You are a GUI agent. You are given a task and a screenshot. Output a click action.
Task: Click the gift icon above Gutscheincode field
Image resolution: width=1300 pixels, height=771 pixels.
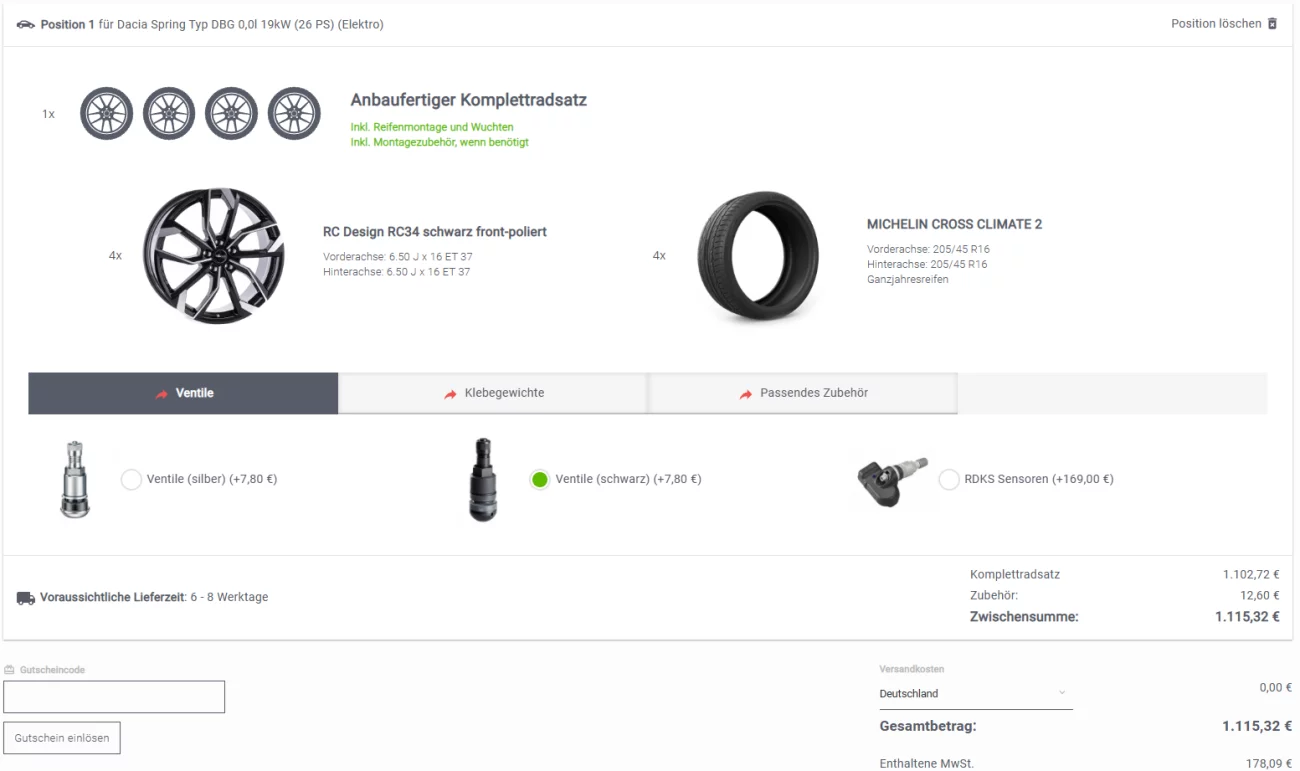coord(10,670)
